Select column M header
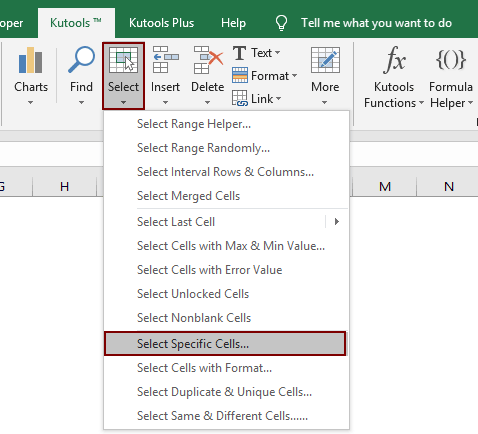The height and width of the screenshot is (434, 478). [x=385, y=186]
